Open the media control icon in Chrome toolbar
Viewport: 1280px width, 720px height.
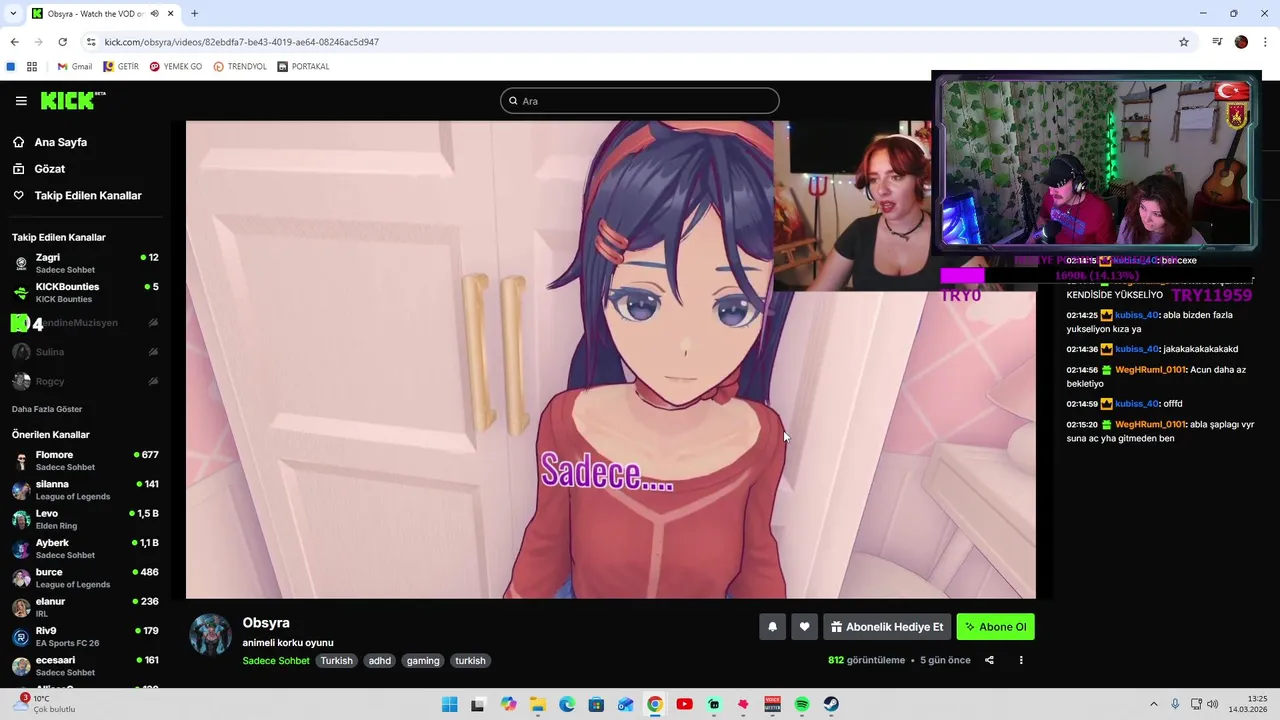click(x=1217, y=42)
